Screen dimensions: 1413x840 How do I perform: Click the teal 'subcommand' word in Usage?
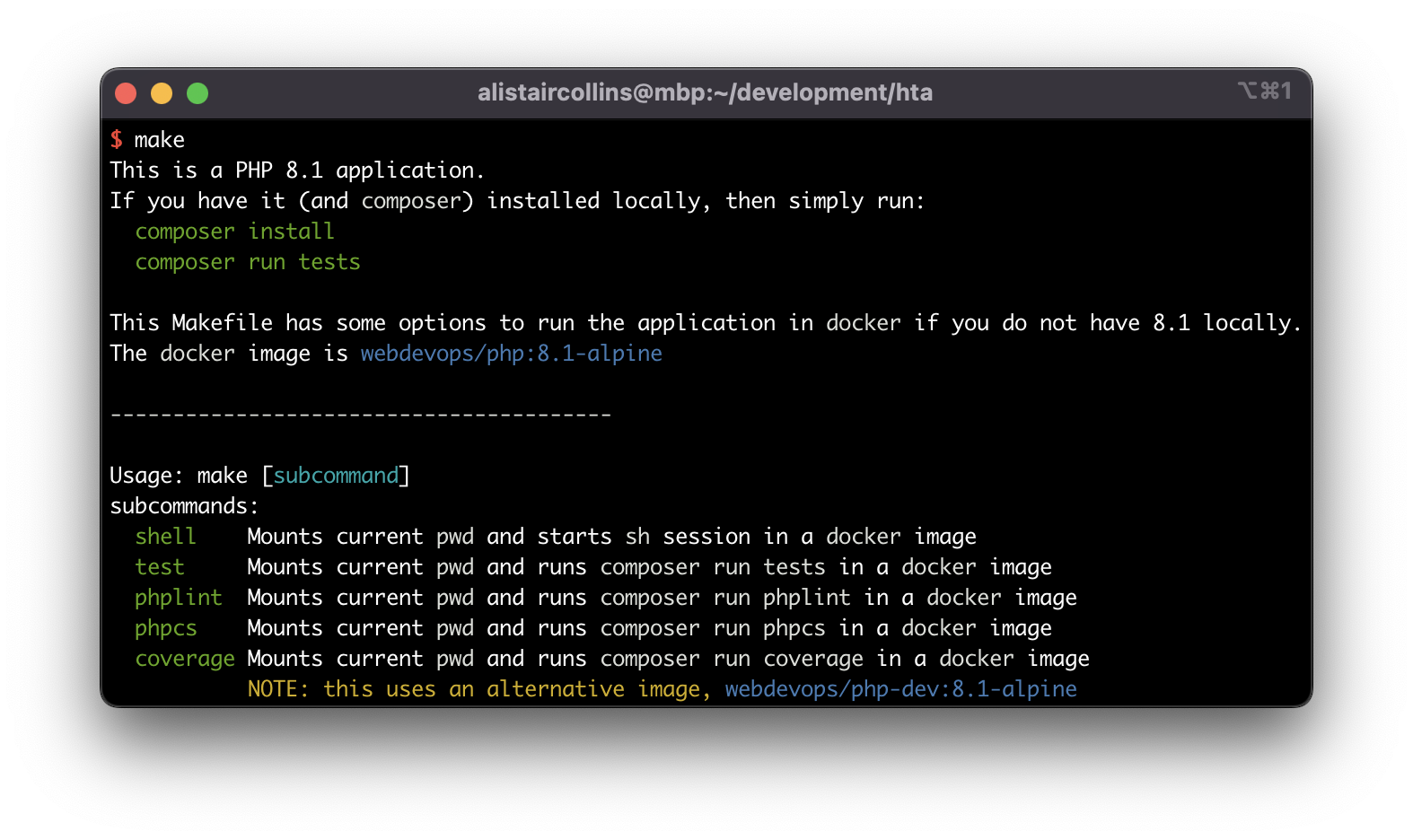click(x=336, y=476)
